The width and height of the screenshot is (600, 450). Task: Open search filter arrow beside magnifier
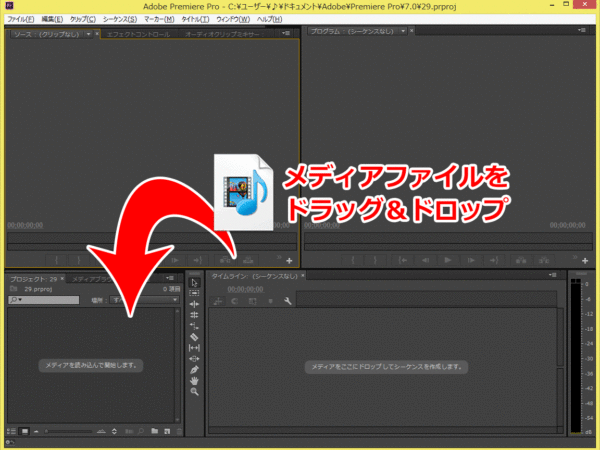coord(20,300)
